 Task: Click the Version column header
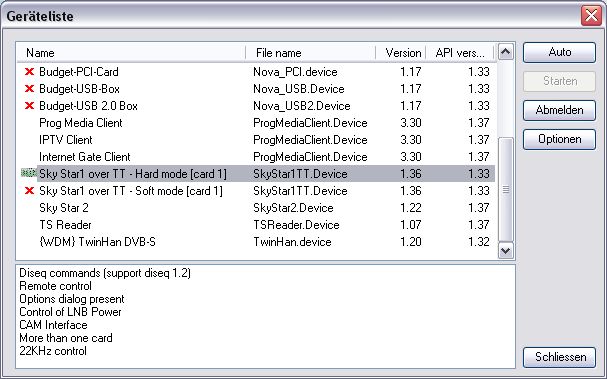point(401,53)
